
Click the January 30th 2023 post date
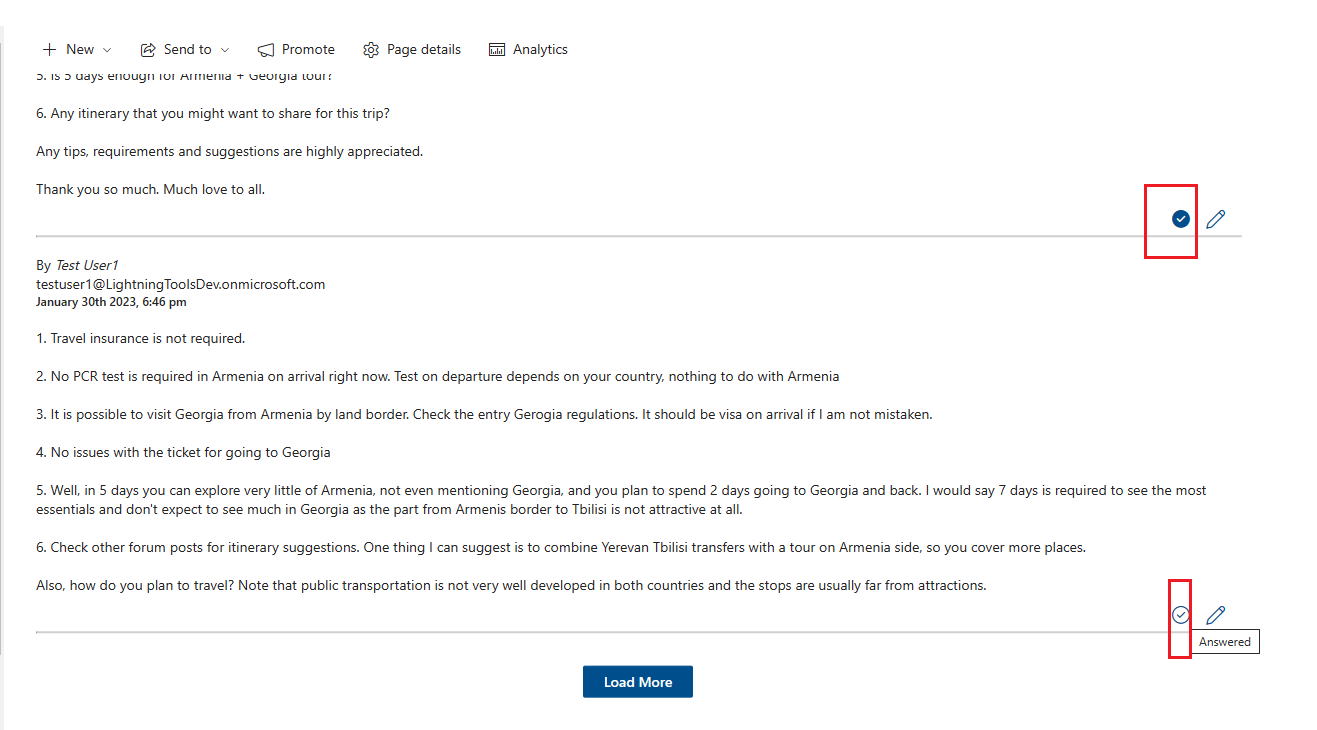pos(111,302)
